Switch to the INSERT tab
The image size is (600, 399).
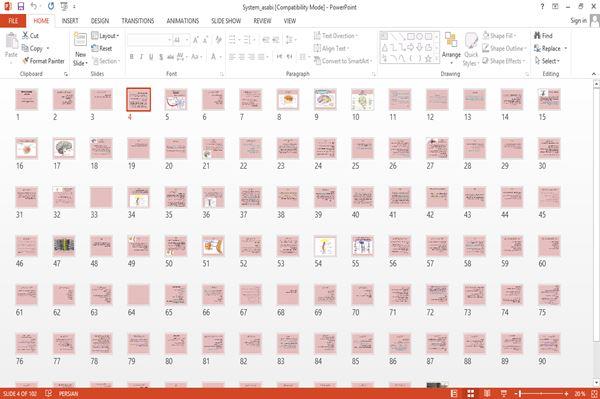[x=70, y=21]
